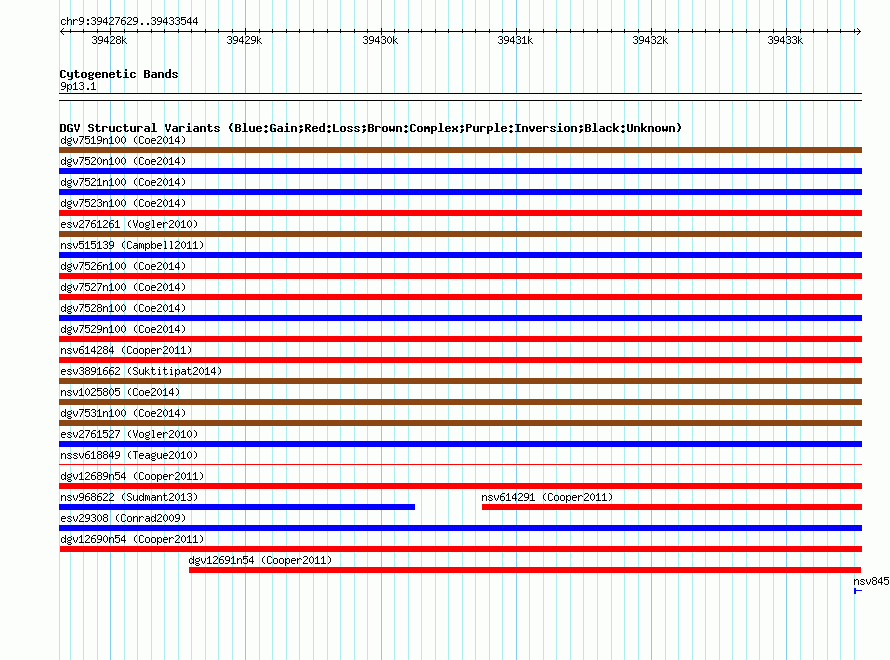Screen dimensions: 890x660
Task: Click the dgv7521n100 (Coe2014) label
Action: click(123, 182)
